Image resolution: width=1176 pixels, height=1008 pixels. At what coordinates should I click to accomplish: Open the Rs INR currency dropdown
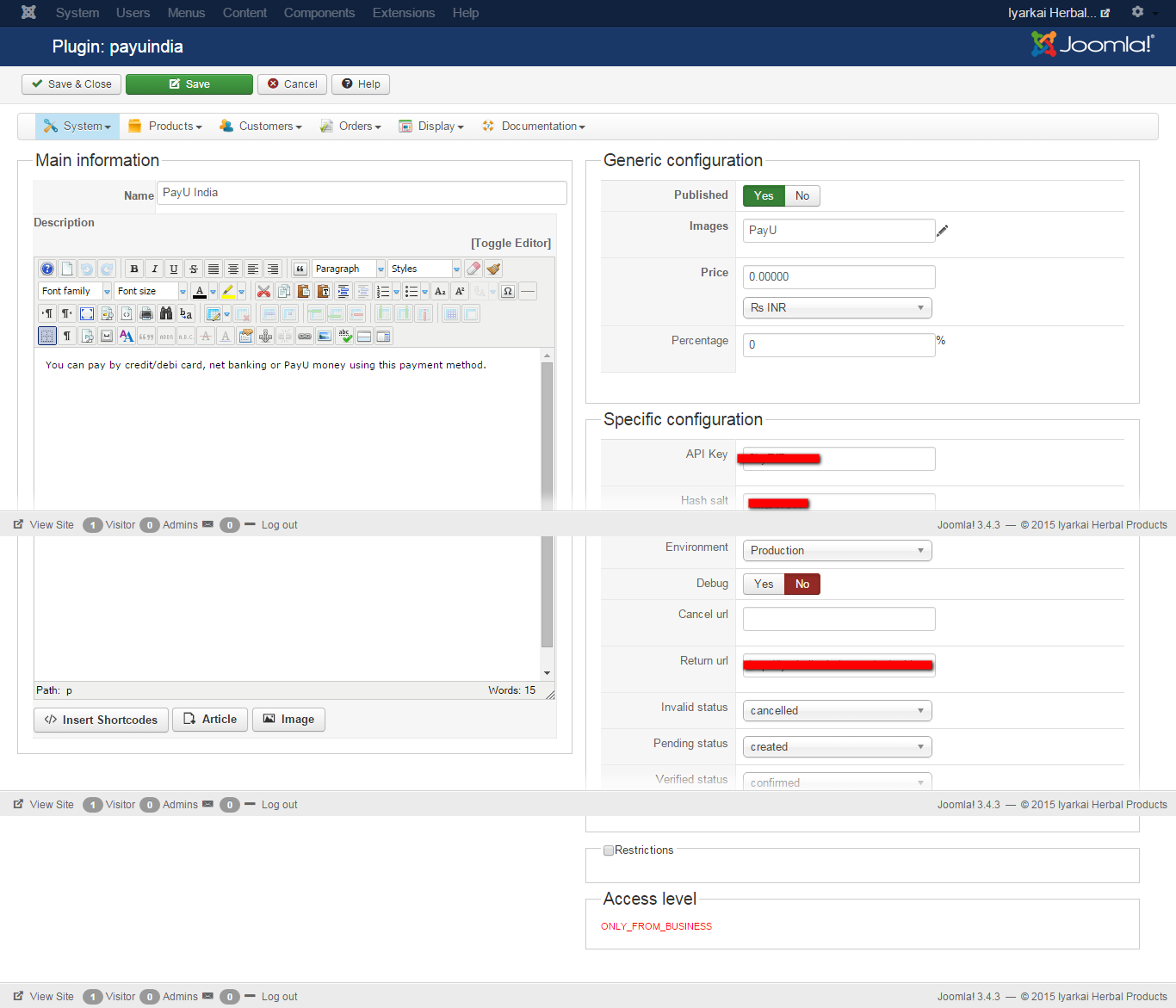837,307
